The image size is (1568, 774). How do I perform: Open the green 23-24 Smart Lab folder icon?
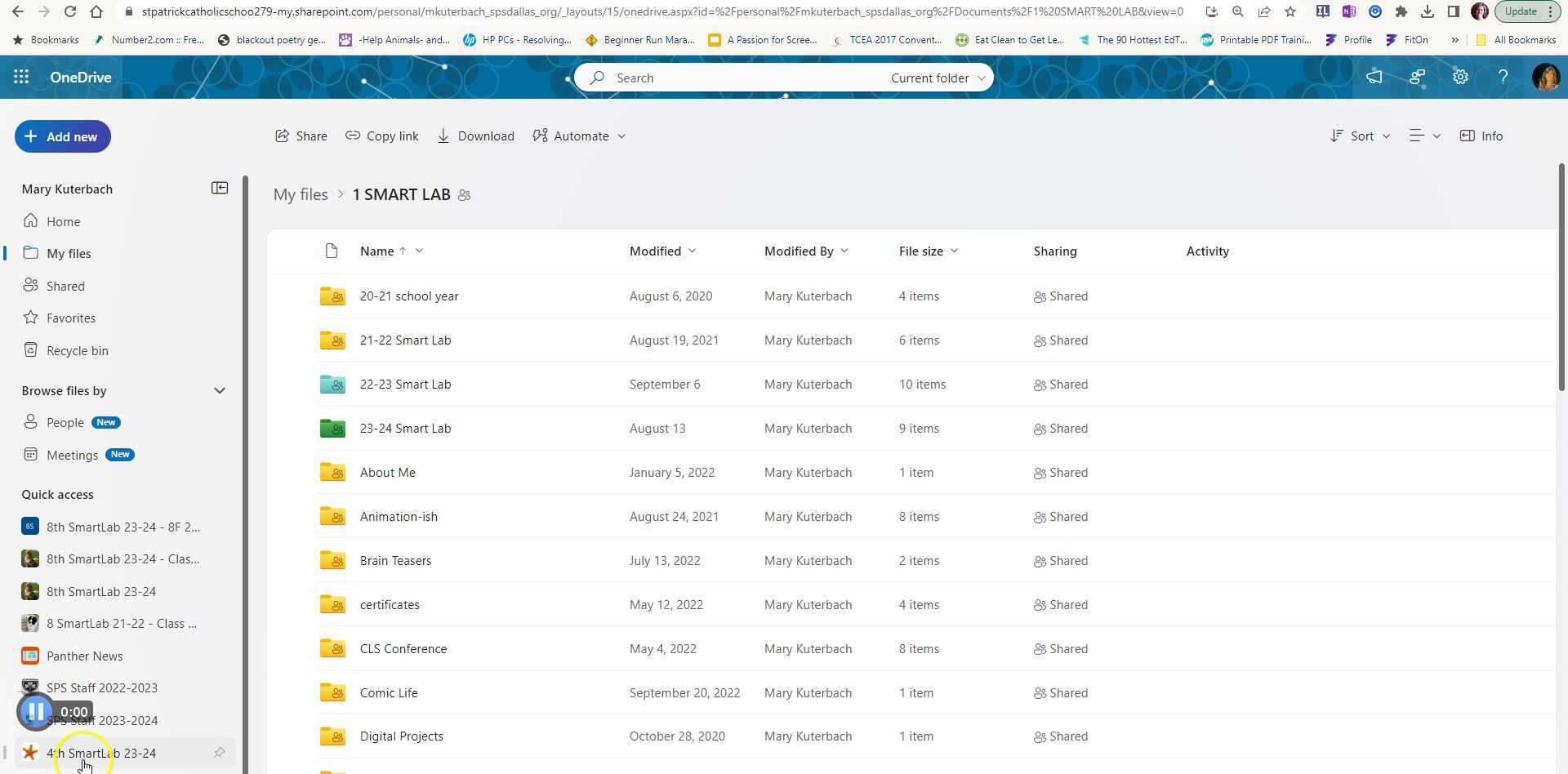pos(332,428)
